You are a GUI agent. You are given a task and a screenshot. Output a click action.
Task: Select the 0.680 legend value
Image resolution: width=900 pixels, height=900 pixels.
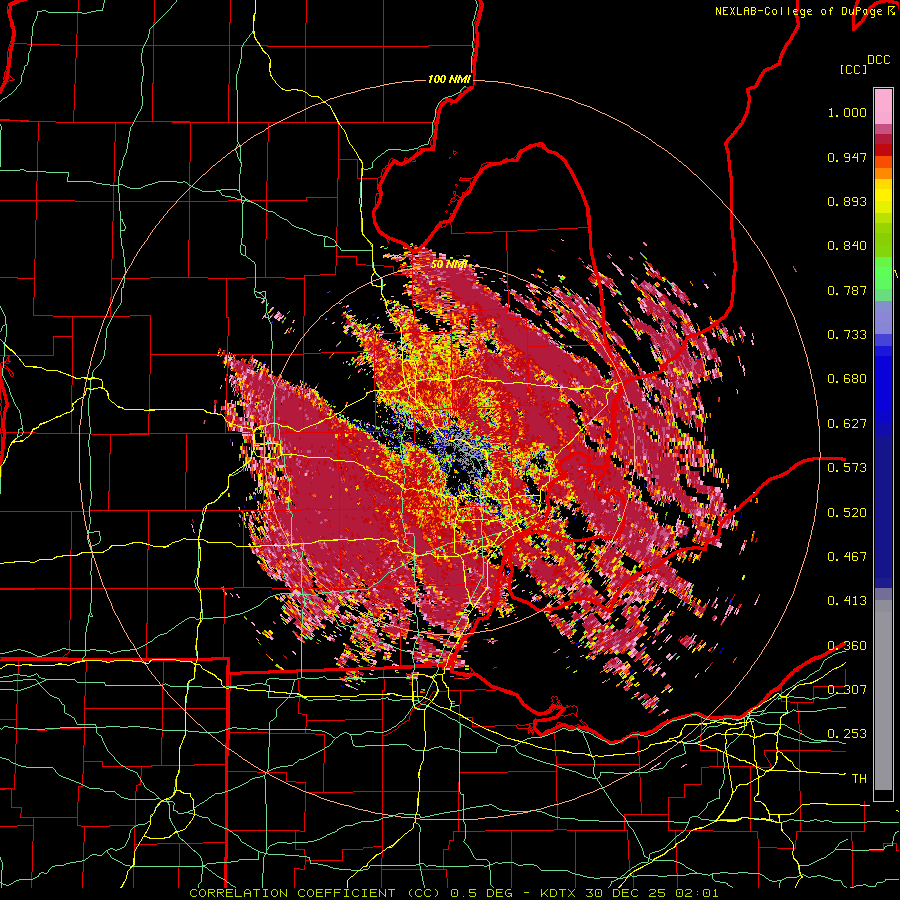coord(847,379)
